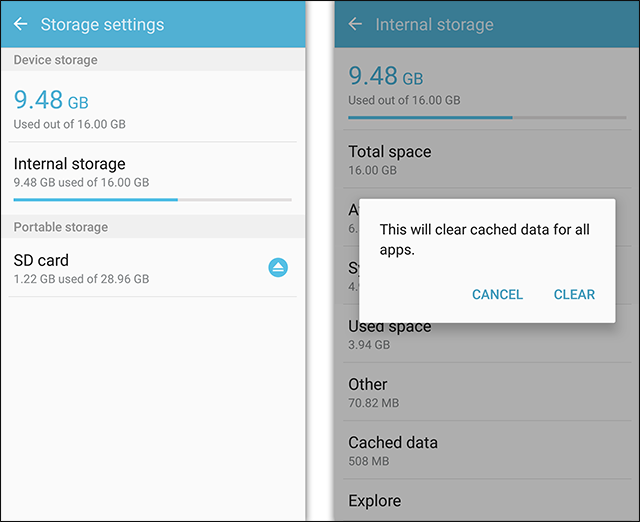Eject the SD card
Image resolution: width=640 pixels, height=522 pixels.
(278, 267)
